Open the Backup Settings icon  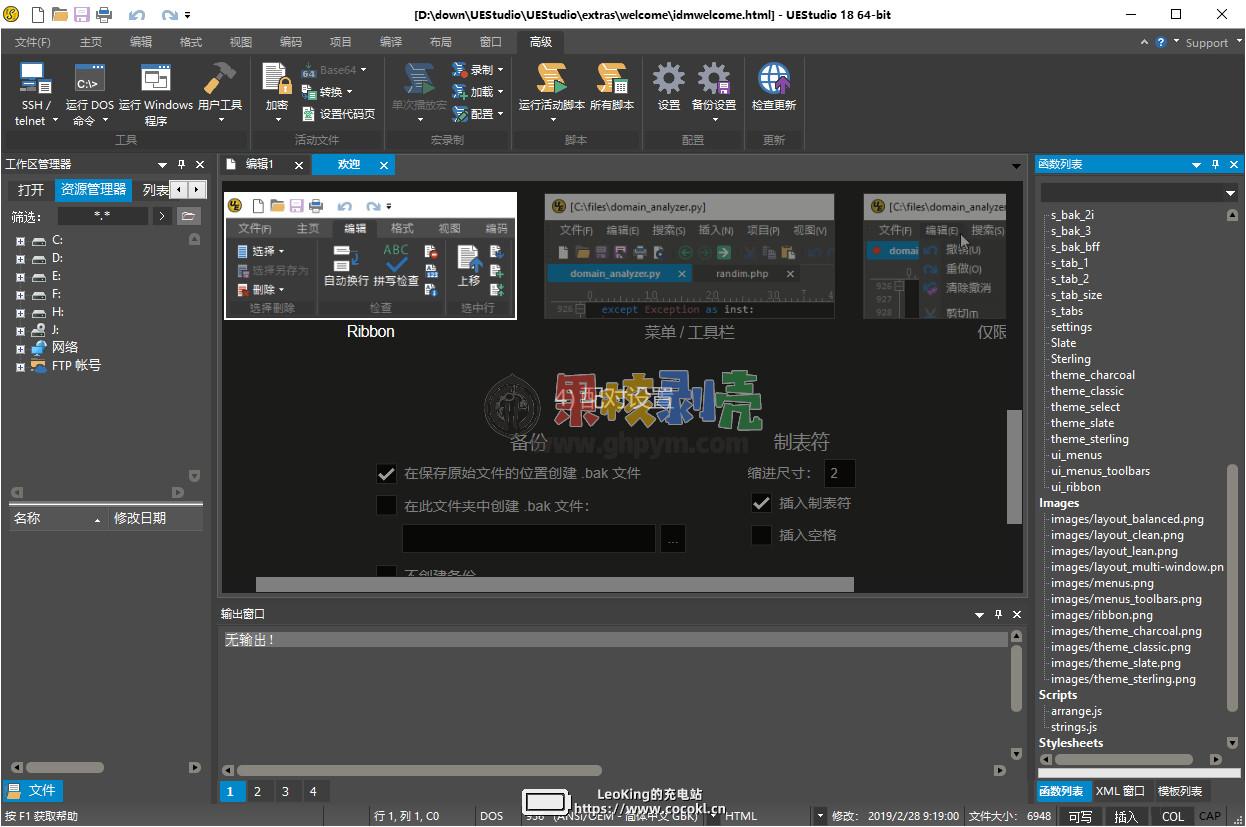(713, 79)
